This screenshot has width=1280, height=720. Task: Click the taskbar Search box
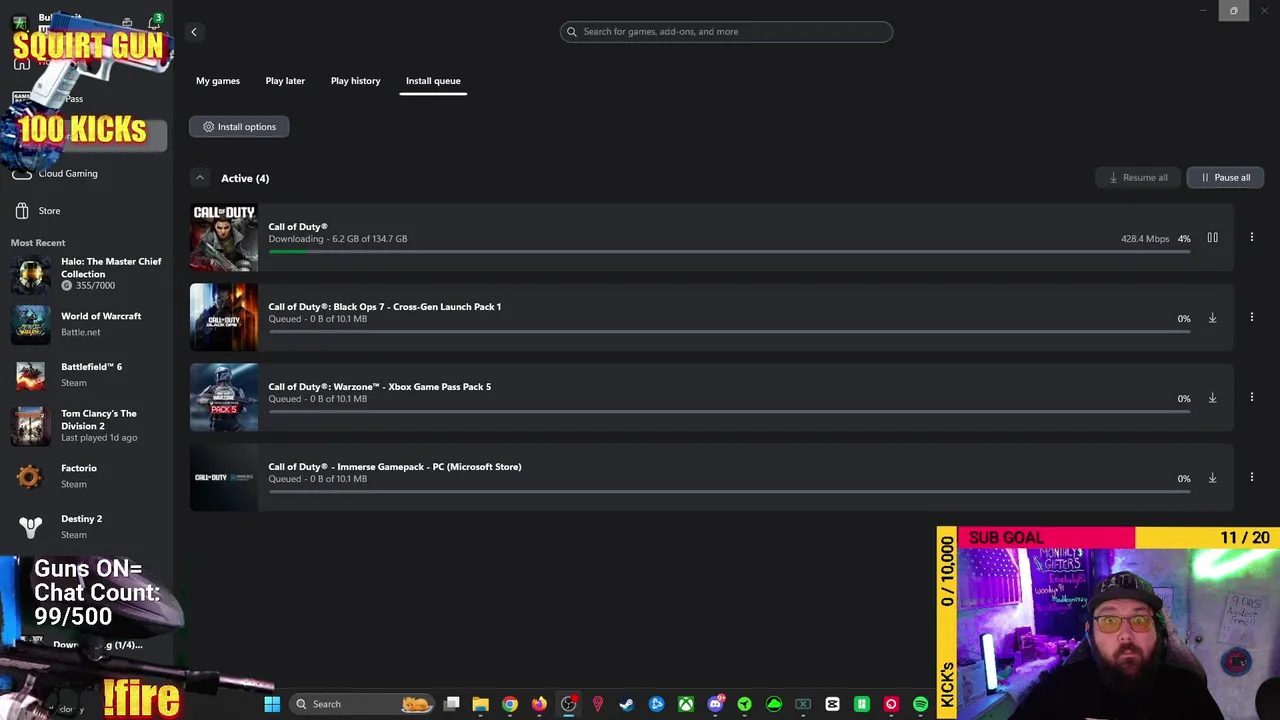362,704
